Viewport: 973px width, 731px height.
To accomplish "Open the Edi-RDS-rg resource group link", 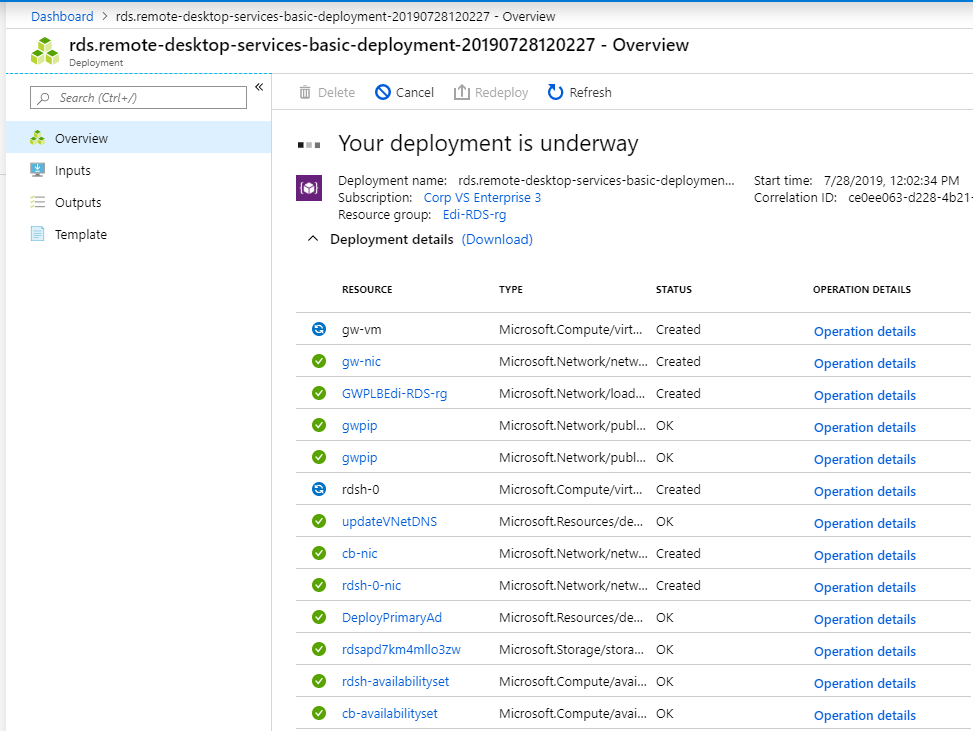I will [474, 215].
